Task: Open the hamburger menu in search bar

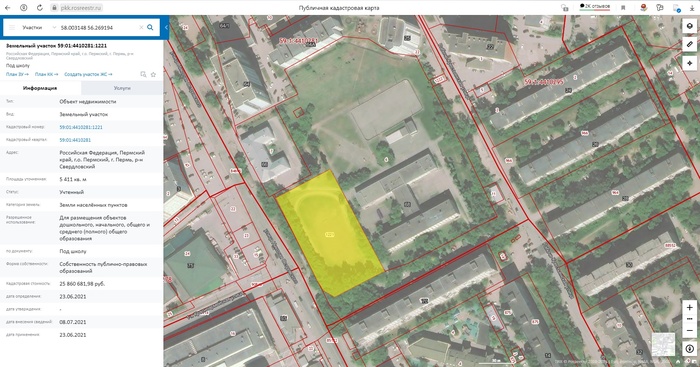Action: tap(12, 28)
